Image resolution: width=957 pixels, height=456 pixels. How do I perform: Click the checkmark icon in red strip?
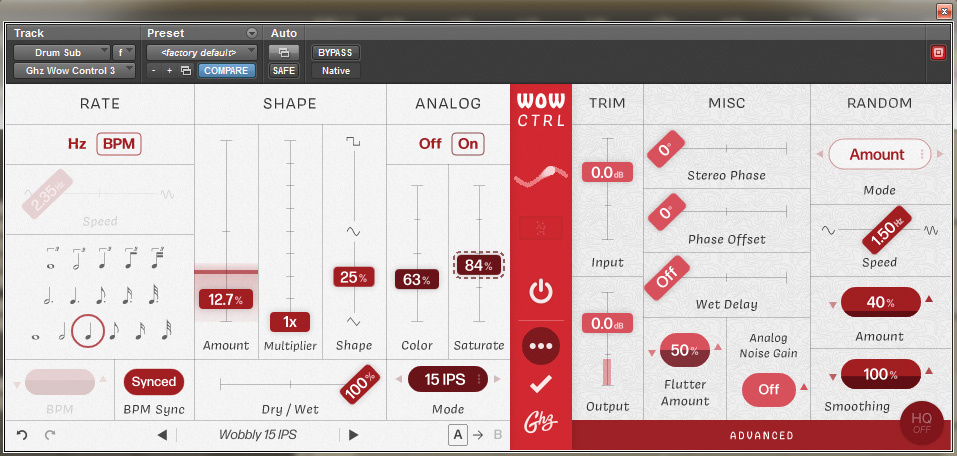[541, 383]
